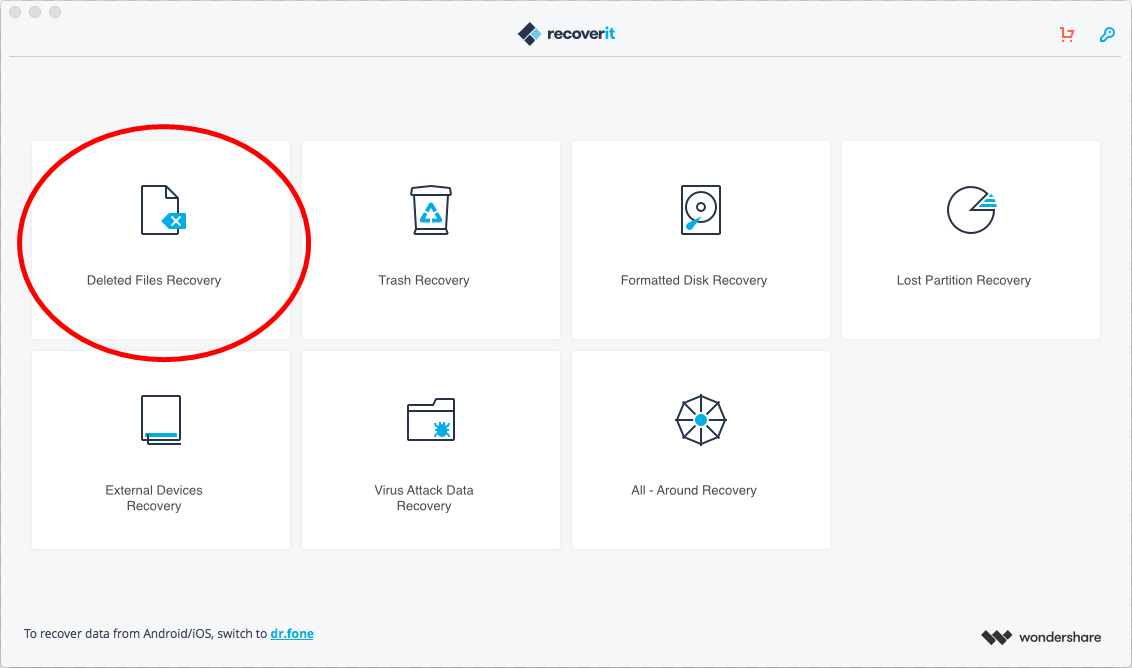
Task: Click the Wondershare logo
Action: click(x=1041, y=637)
